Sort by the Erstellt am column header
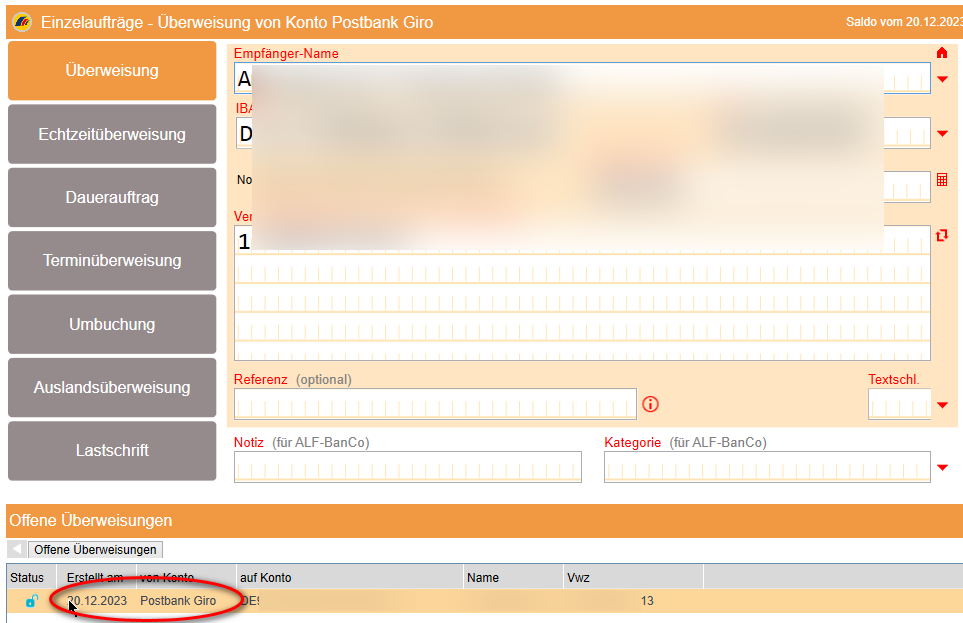Image resolution: width=963 pixels, height=623 pixels. click(x=96, y=577)
